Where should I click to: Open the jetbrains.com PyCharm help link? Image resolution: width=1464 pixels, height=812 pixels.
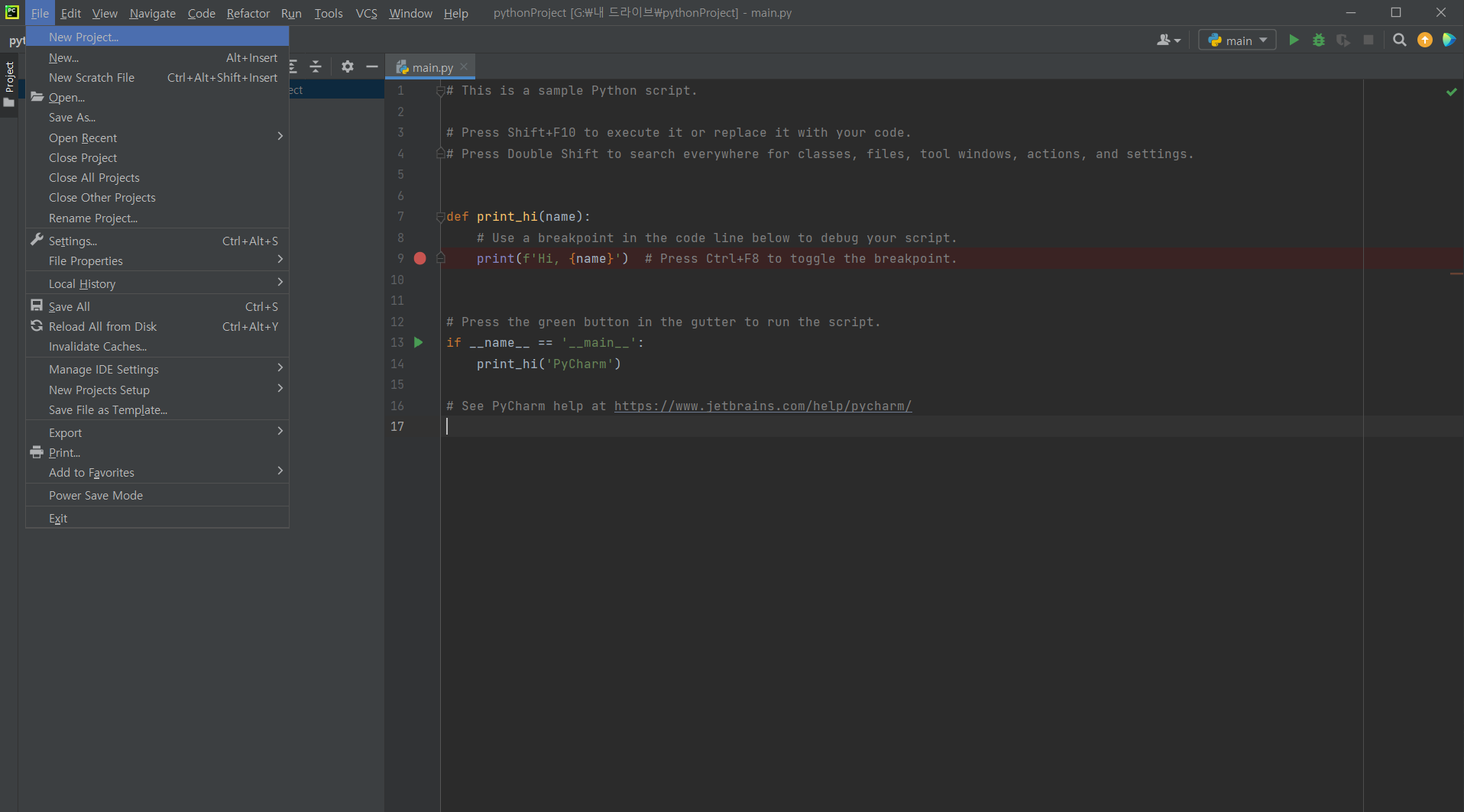point(763,406)
